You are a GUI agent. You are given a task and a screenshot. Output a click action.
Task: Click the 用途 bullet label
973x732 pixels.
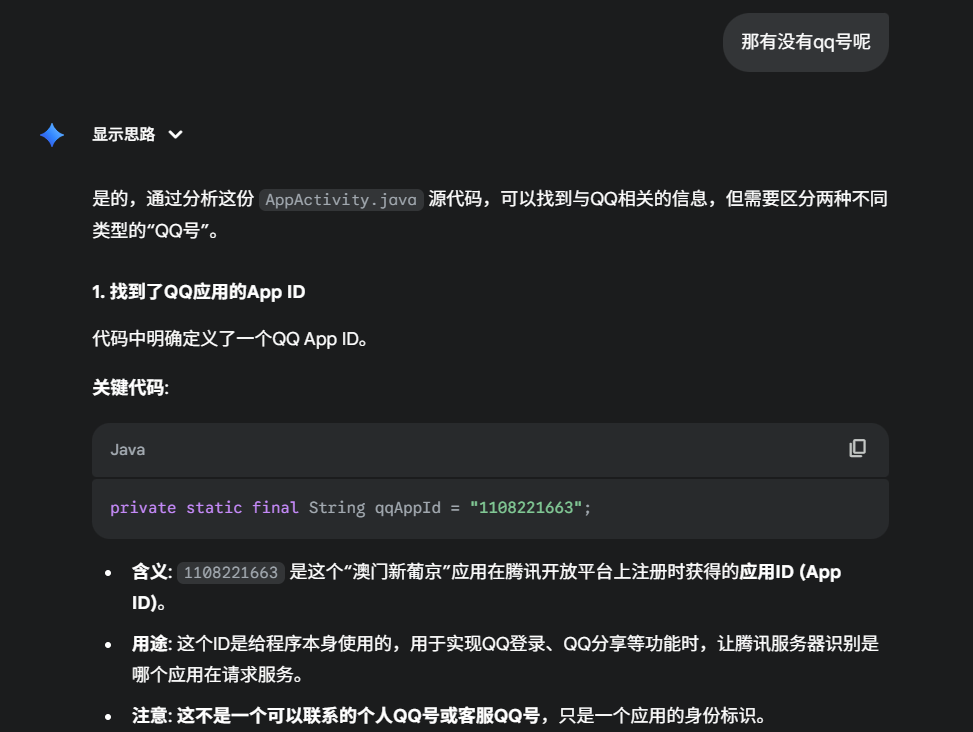[x=151, y=644]
